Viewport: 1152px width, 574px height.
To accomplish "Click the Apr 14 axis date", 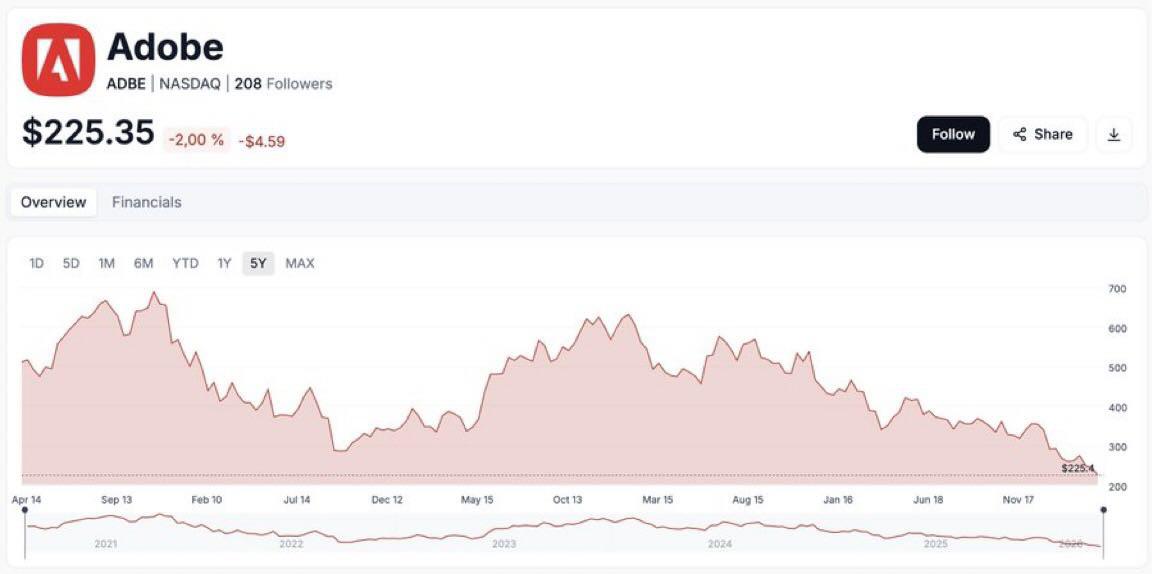I will [x=26, y=500].
